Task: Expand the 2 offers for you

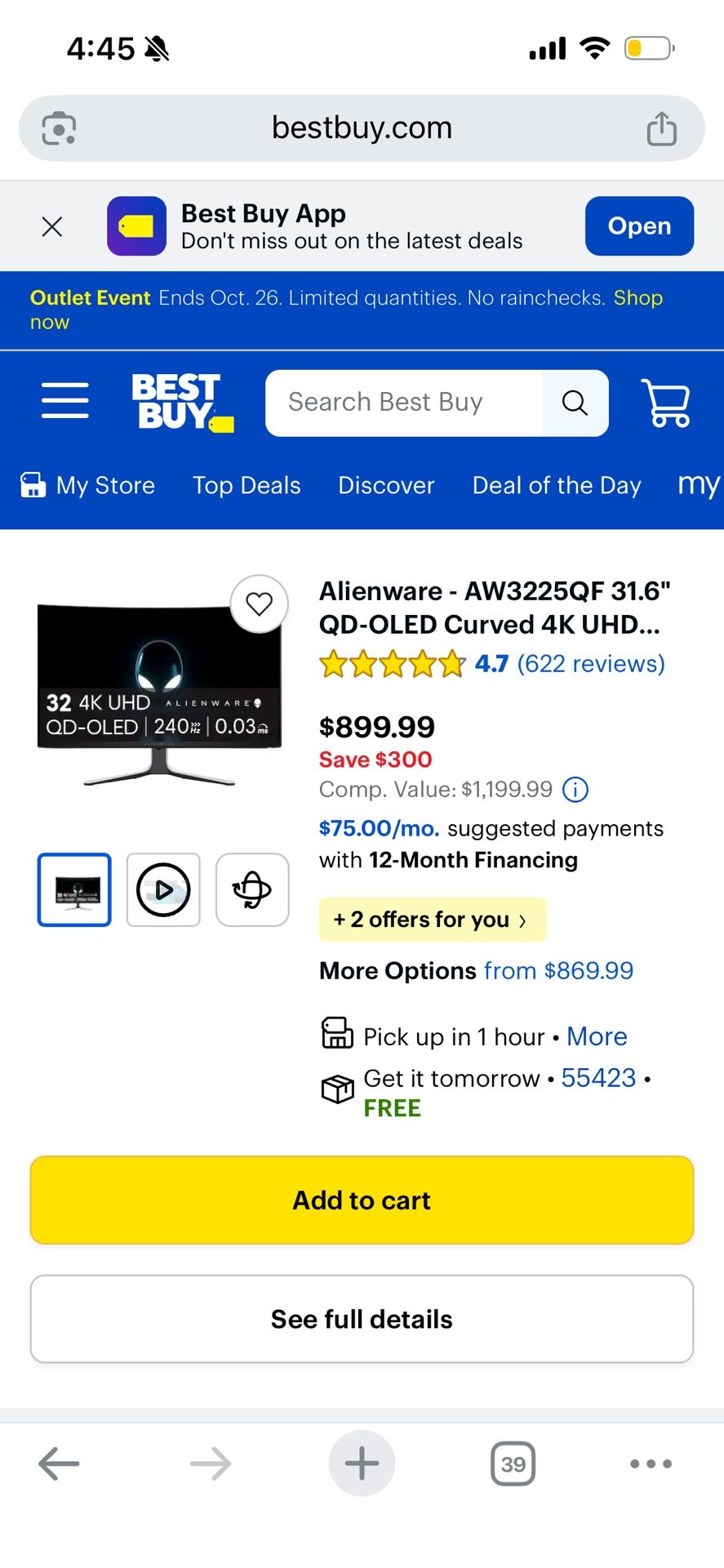Action: (x=432, y=920)
